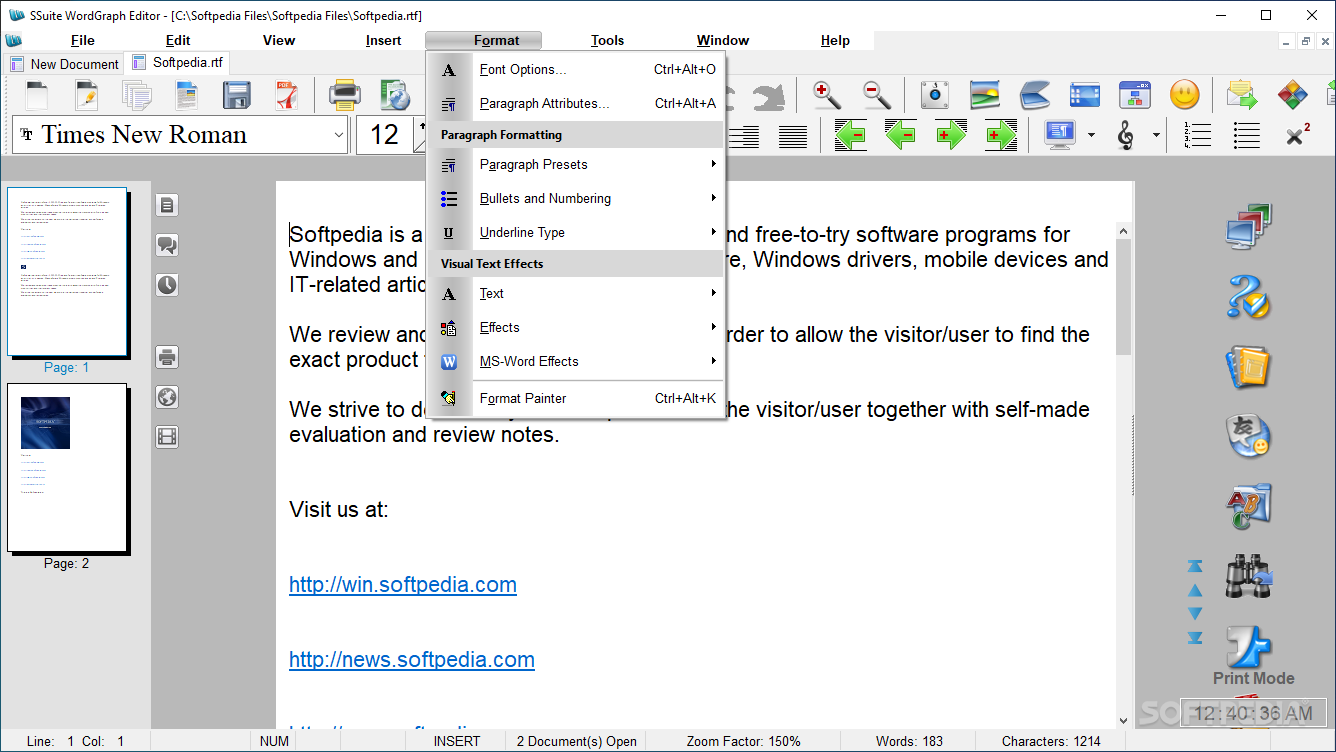Viewport: 1336px width, 752px height.
Task: Click the stacked pages toolbar icon
Action: coord(137,96)
